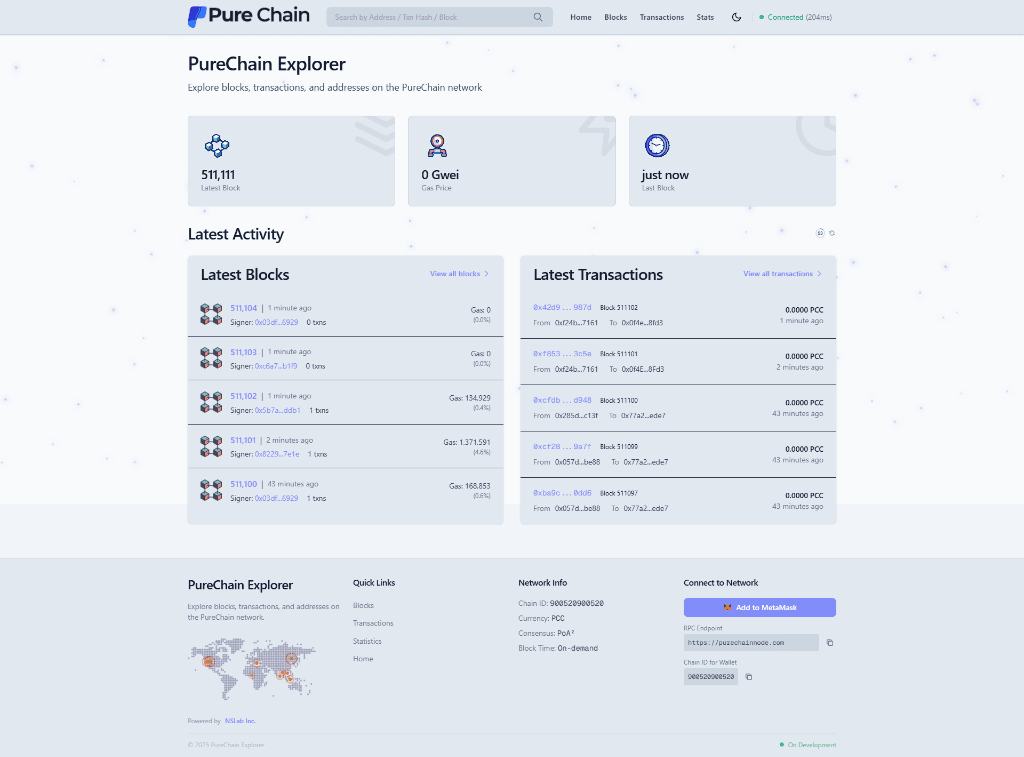Open View all transactions
This screenshot has height=757, width=1024.
779,273
